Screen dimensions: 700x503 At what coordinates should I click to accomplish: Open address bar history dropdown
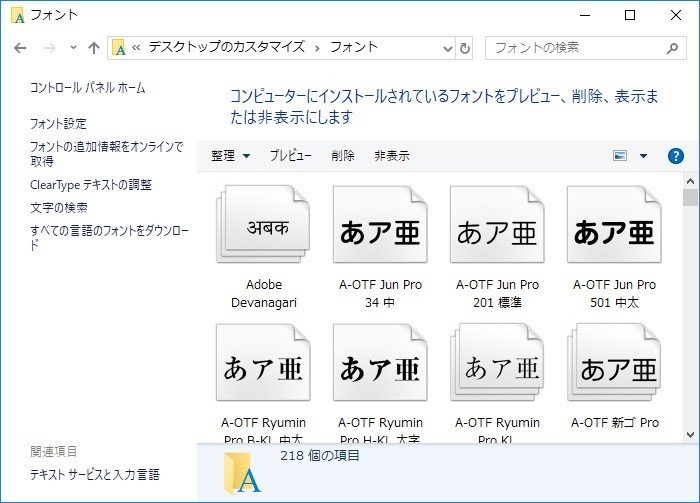click(447, 48)
